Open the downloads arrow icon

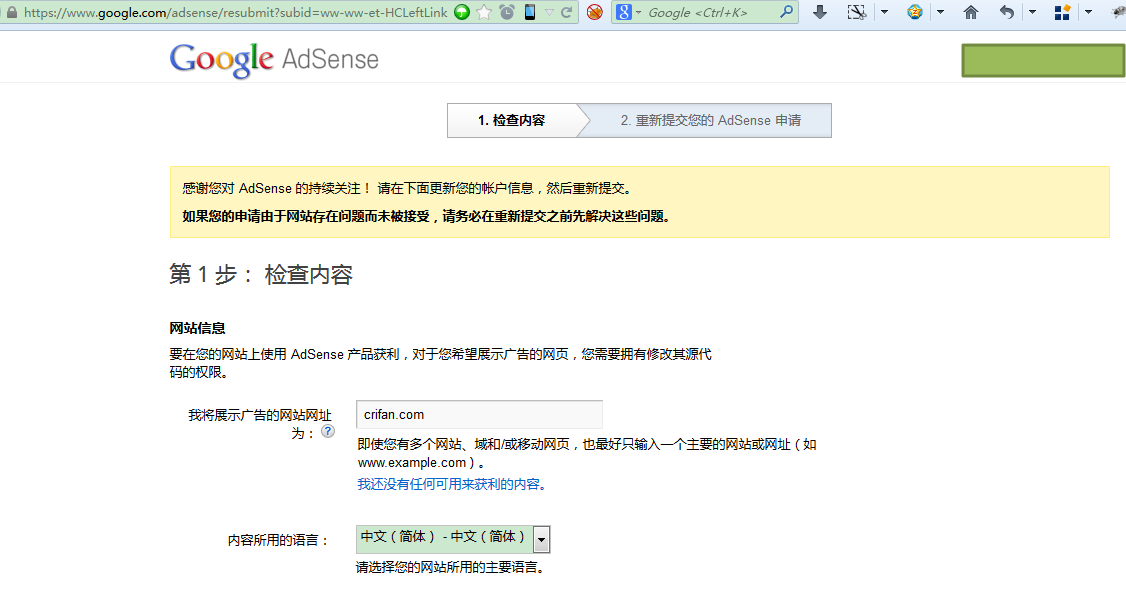[819, 12]
